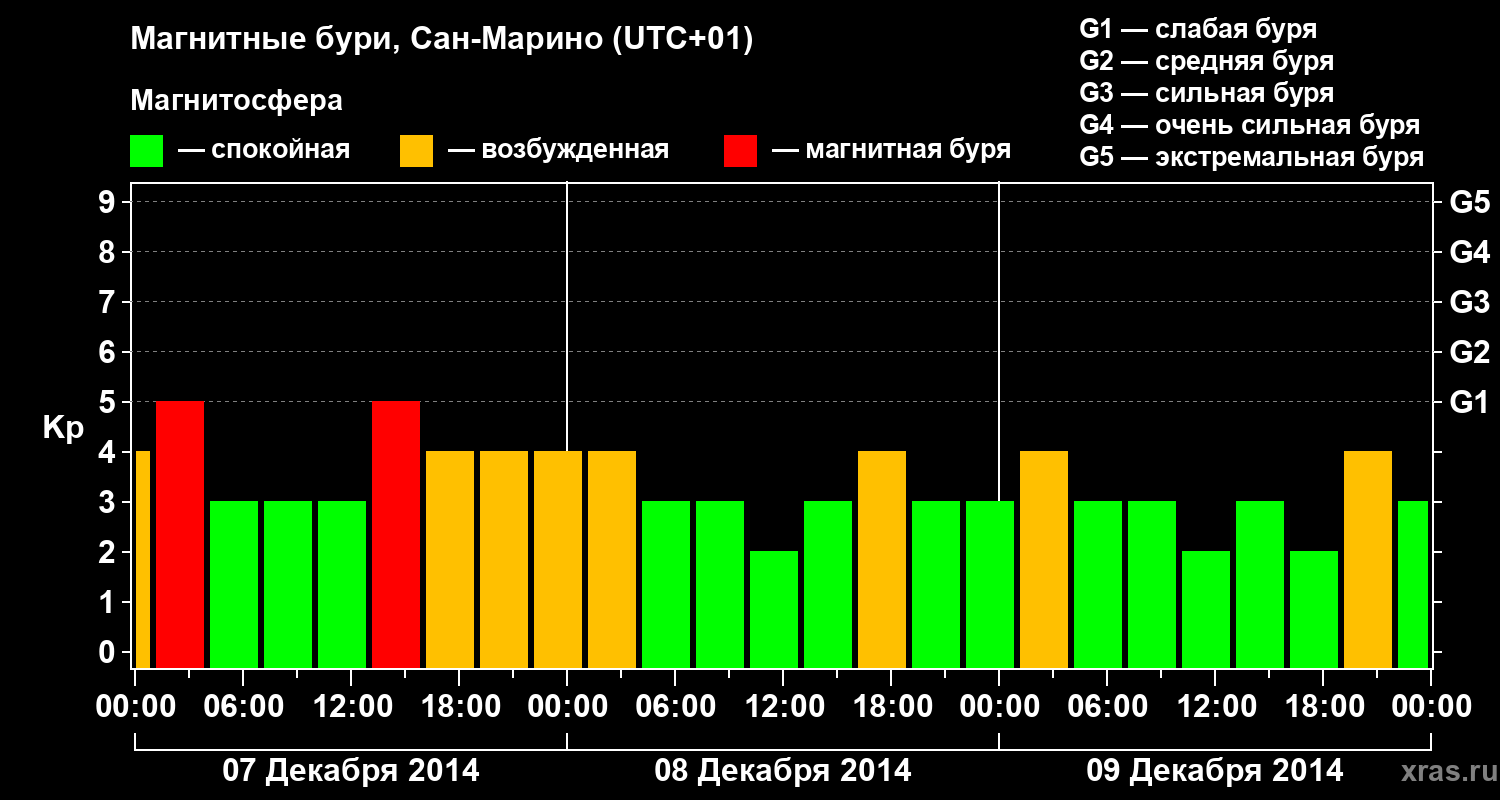Click the G5 storm level label on right axis
This screenshot has height=800, width=1500.
[x=1469, y=202]
